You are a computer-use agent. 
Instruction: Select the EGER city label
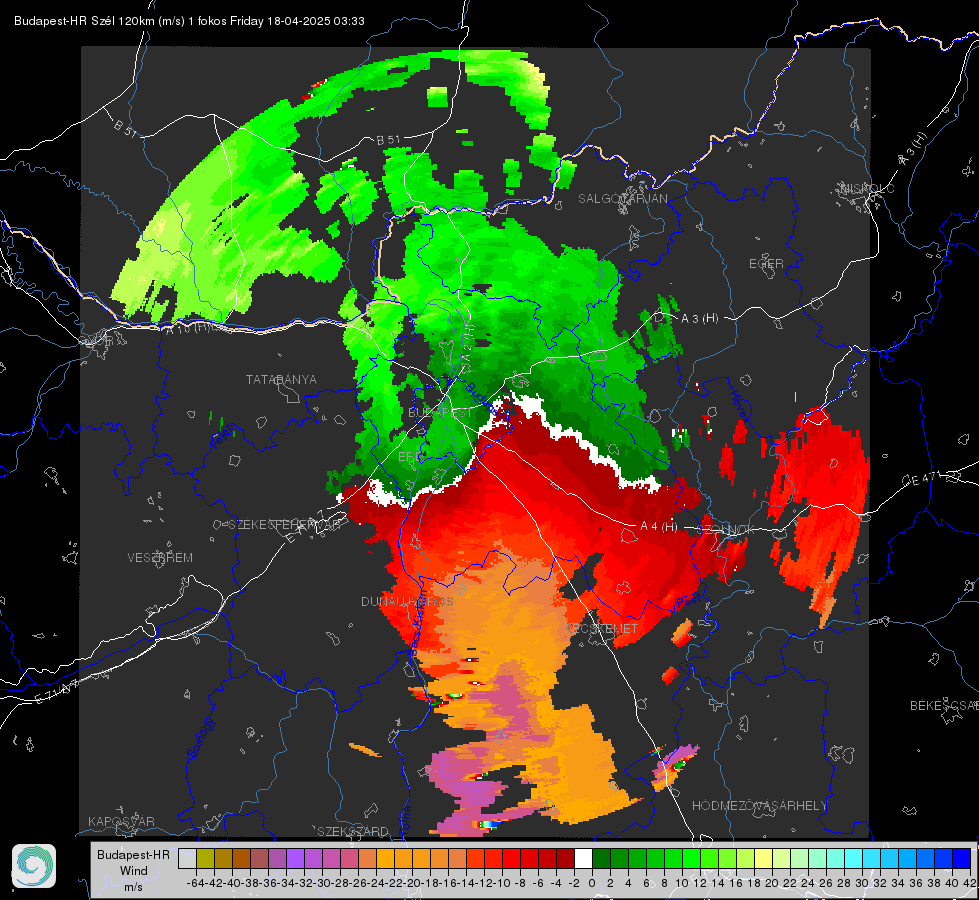[x=766, y=264]
